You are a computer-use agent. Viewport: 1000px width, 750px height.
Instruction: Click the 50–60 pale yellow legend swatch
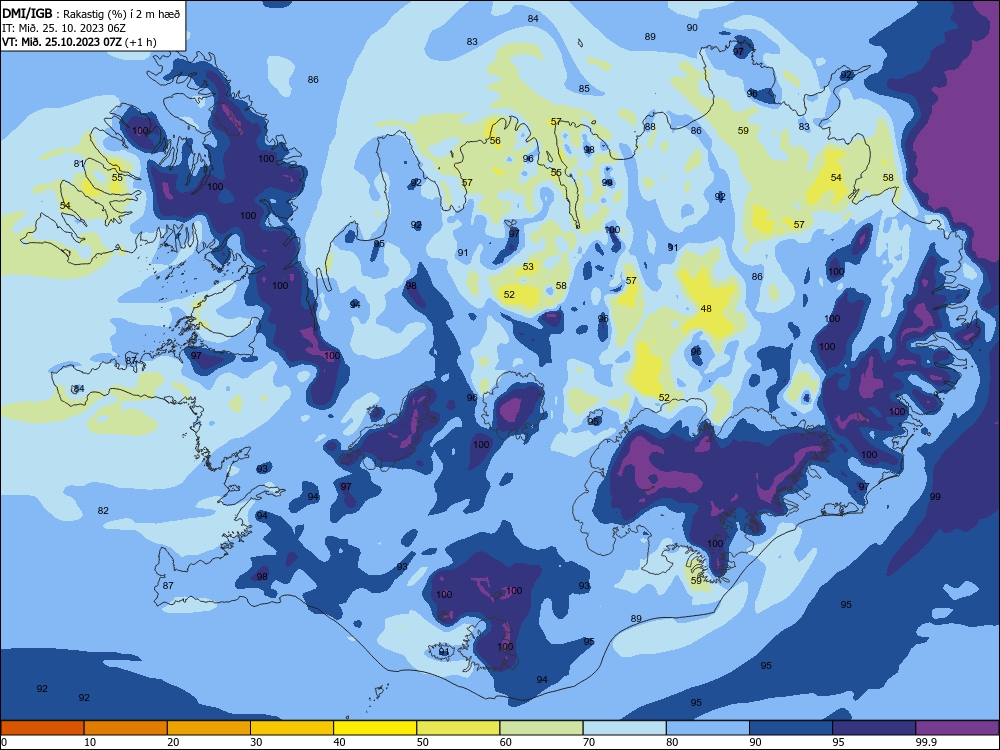(458, 728)
